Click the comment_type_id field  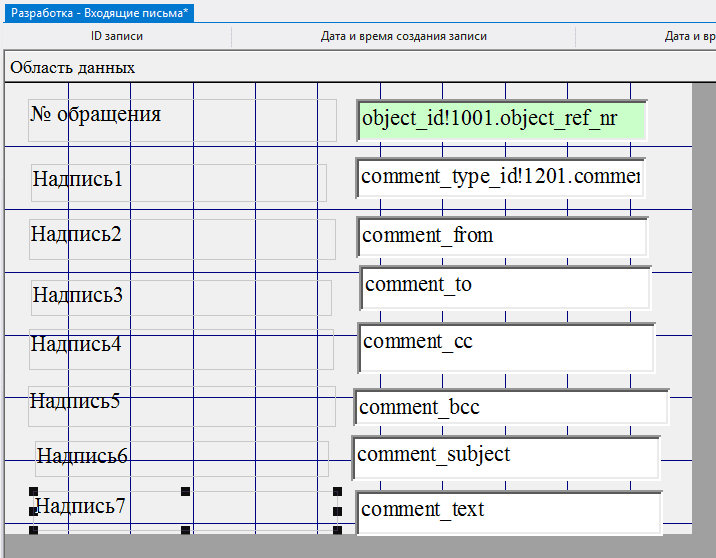[500, 178]
